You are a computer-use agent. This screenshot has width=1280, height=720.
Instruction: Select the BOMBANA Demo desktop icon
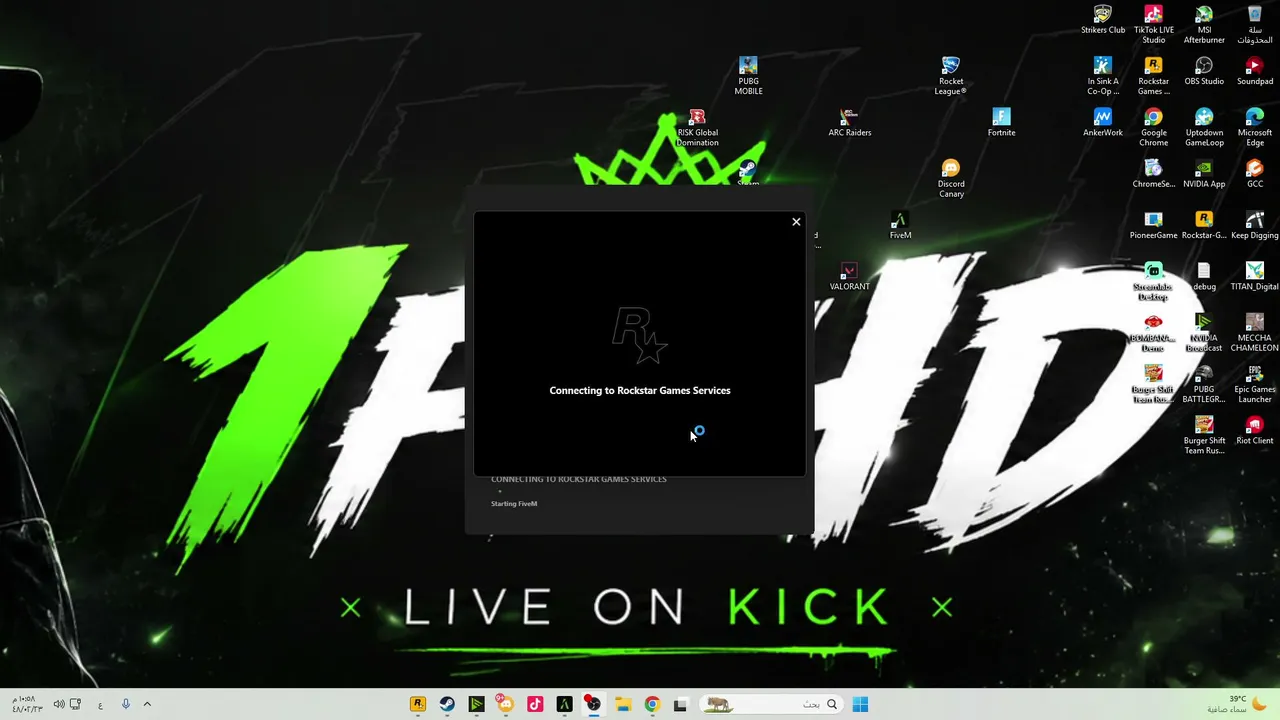click(x=1153, y=333)
